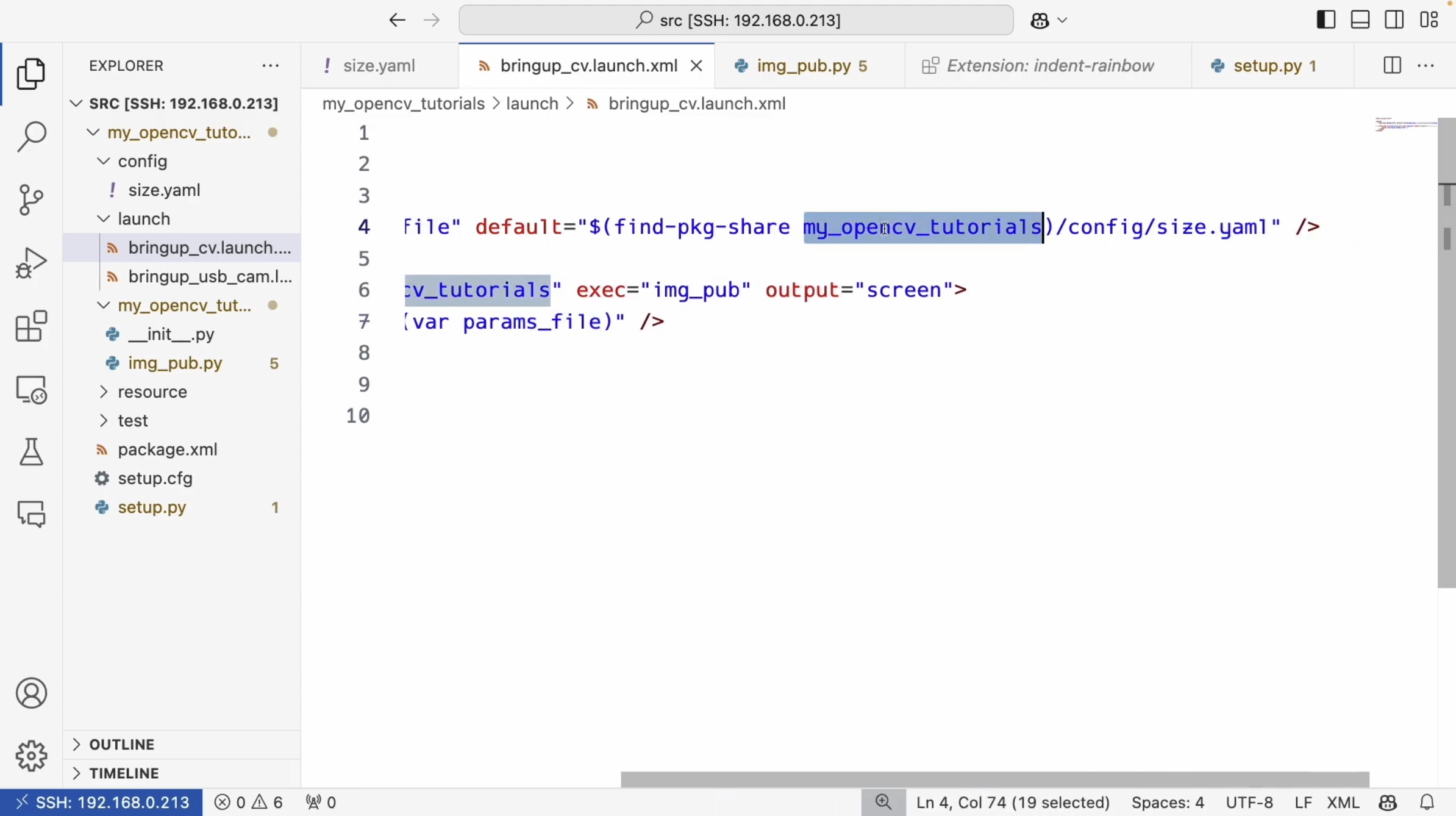Open the Manage gear menu
This screenshot has width=1456, height=816.
[31, 756]
